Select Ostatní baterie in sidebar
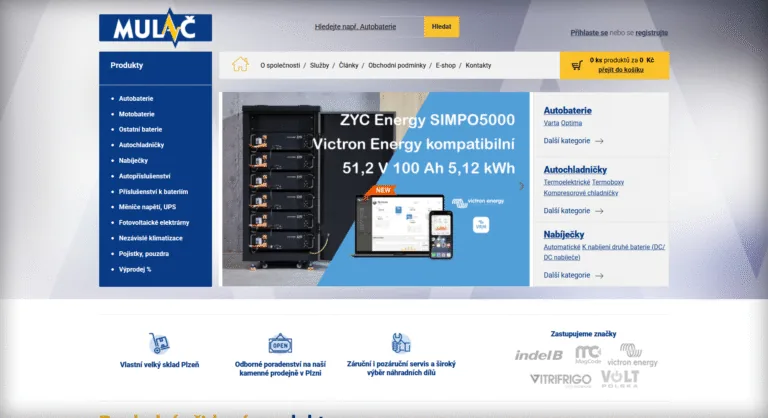The height and width of the screenshot is (418, 768). click(140, 129)
